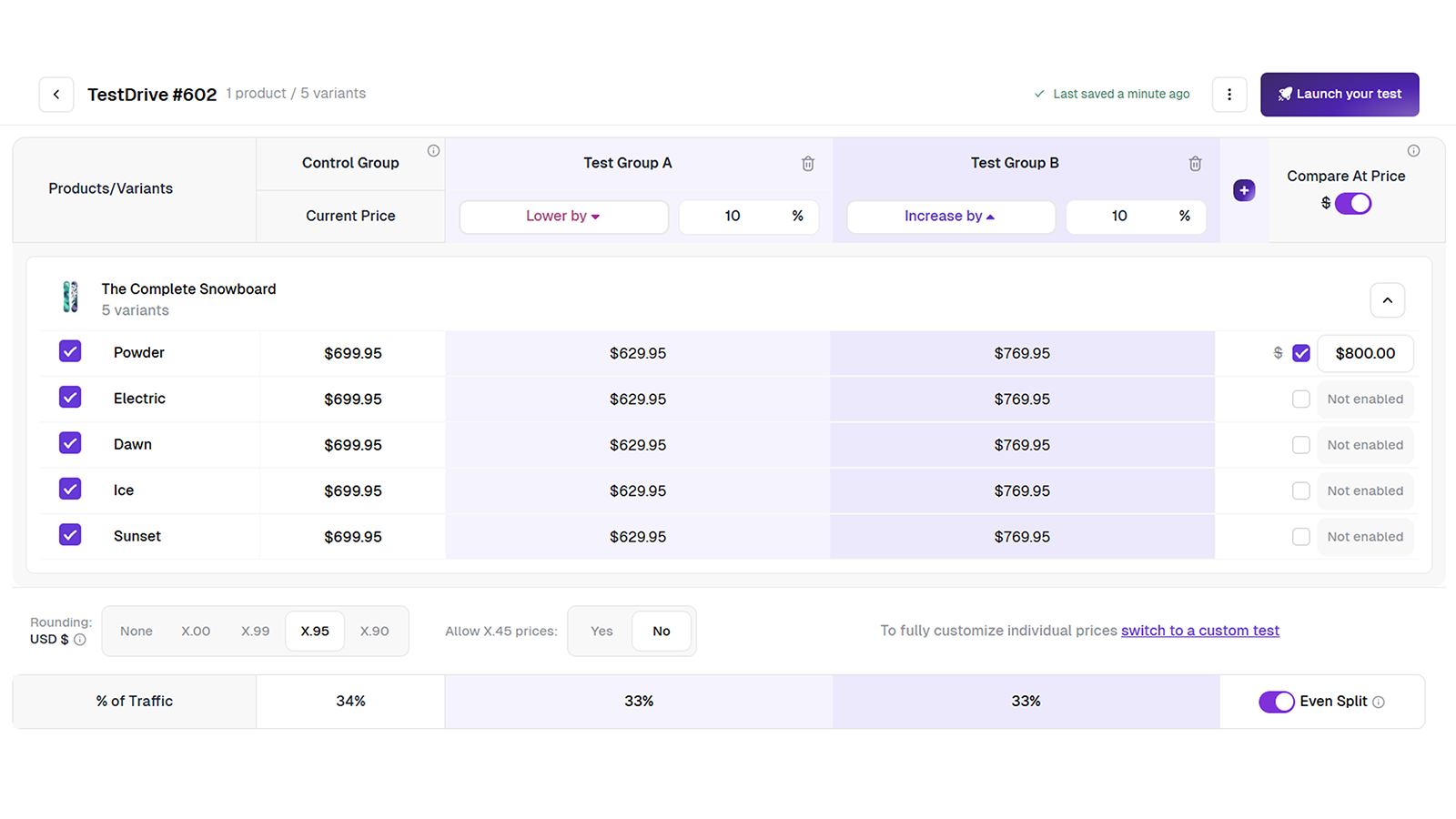Click the Even Split info icon

coord(1379,703)
